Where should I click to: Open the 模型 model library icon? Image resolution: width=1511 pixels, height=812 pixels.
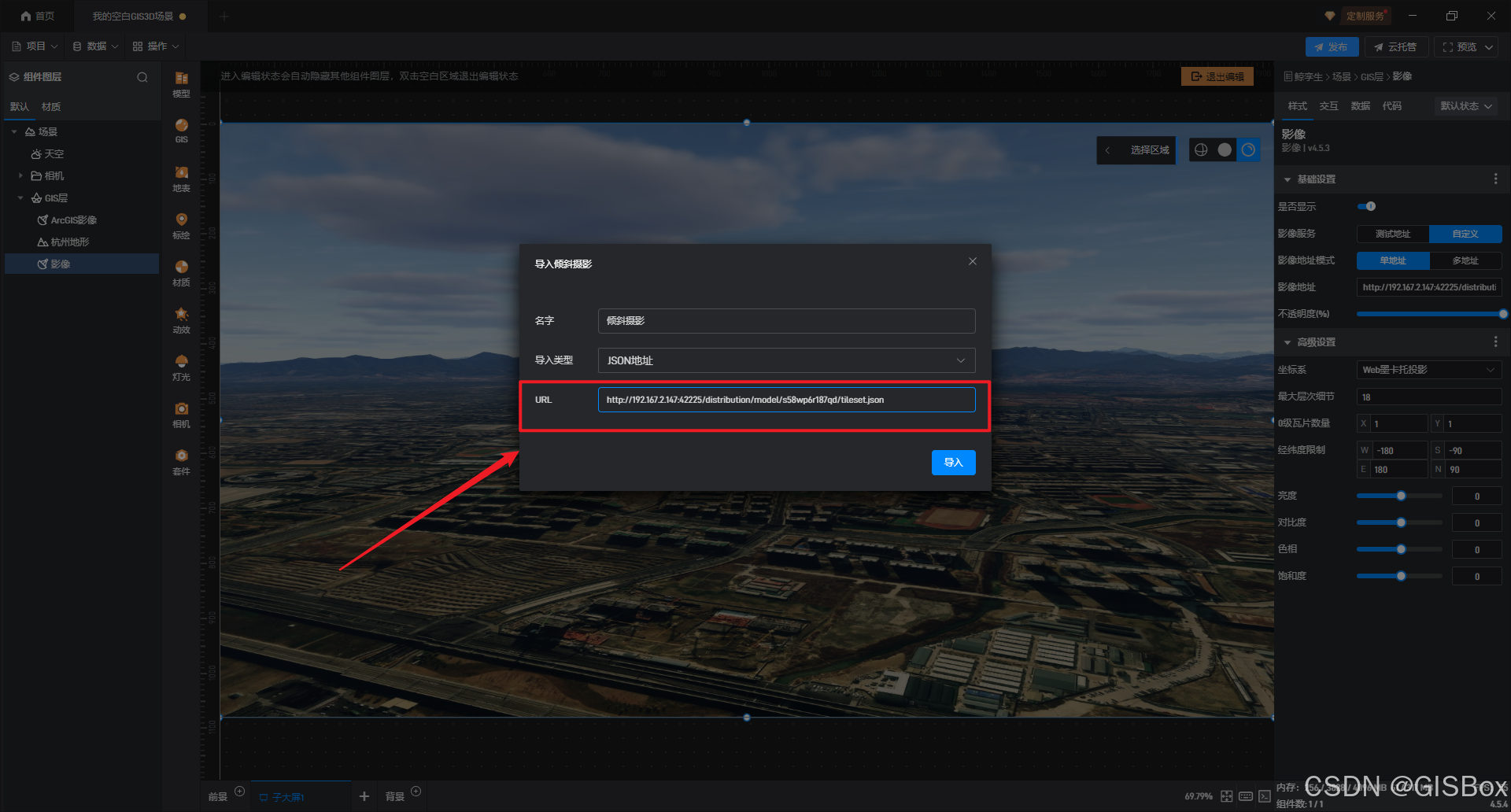[x=181, y=83]
